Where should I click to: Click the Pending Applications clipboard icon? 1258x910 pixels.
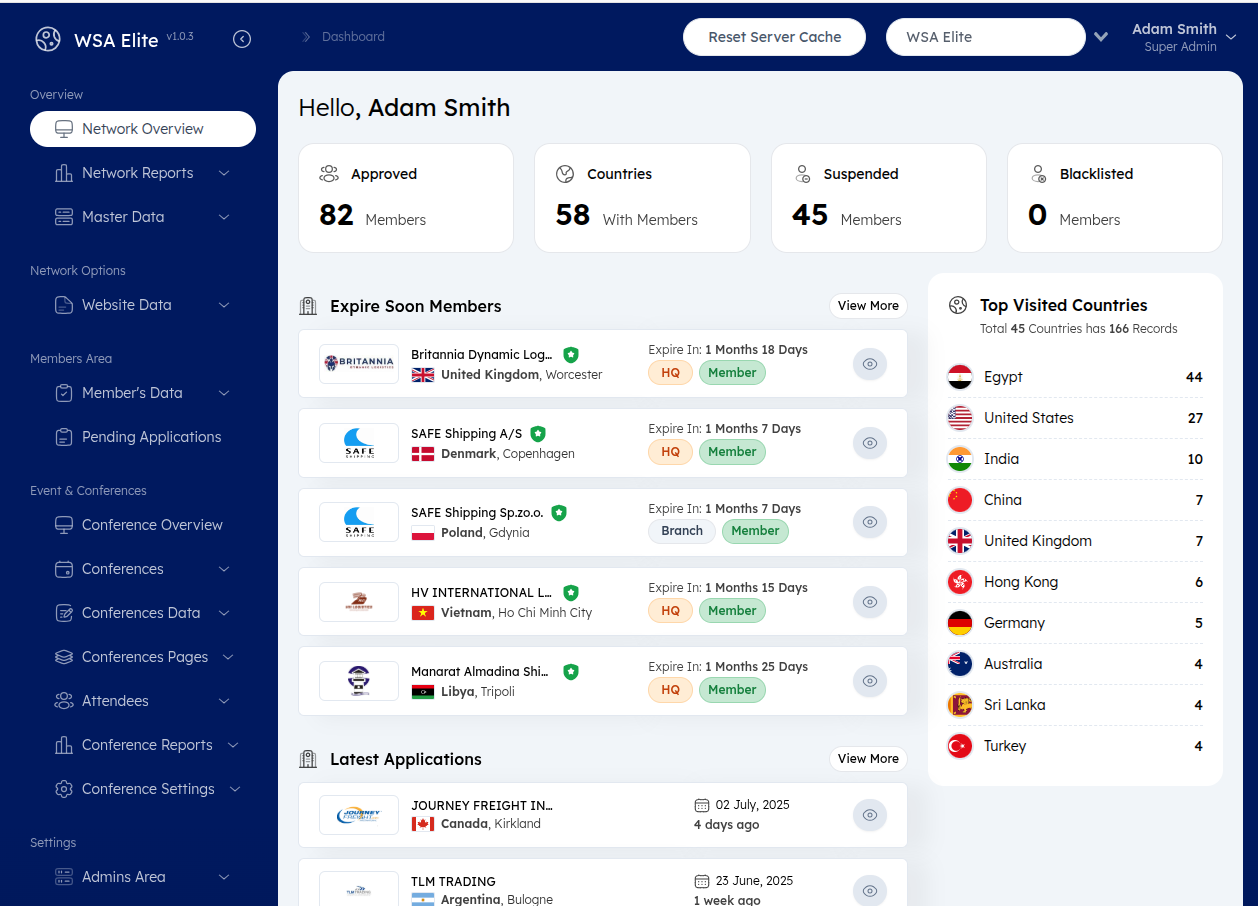click(x=64, y=437)
